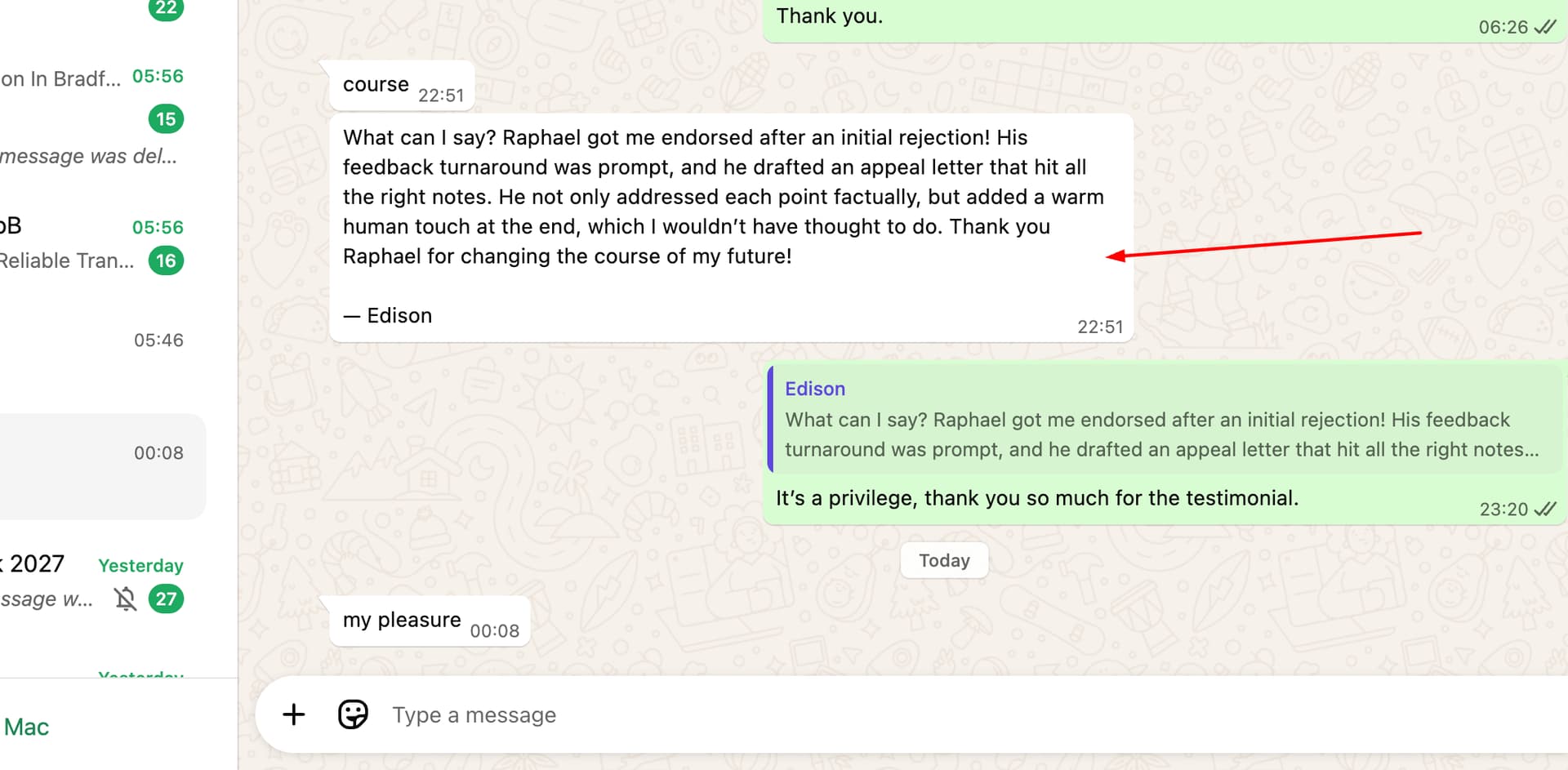Click the Edison name in quoted reply
Viewport: 1568px width, 770px height.
point(814,389)
